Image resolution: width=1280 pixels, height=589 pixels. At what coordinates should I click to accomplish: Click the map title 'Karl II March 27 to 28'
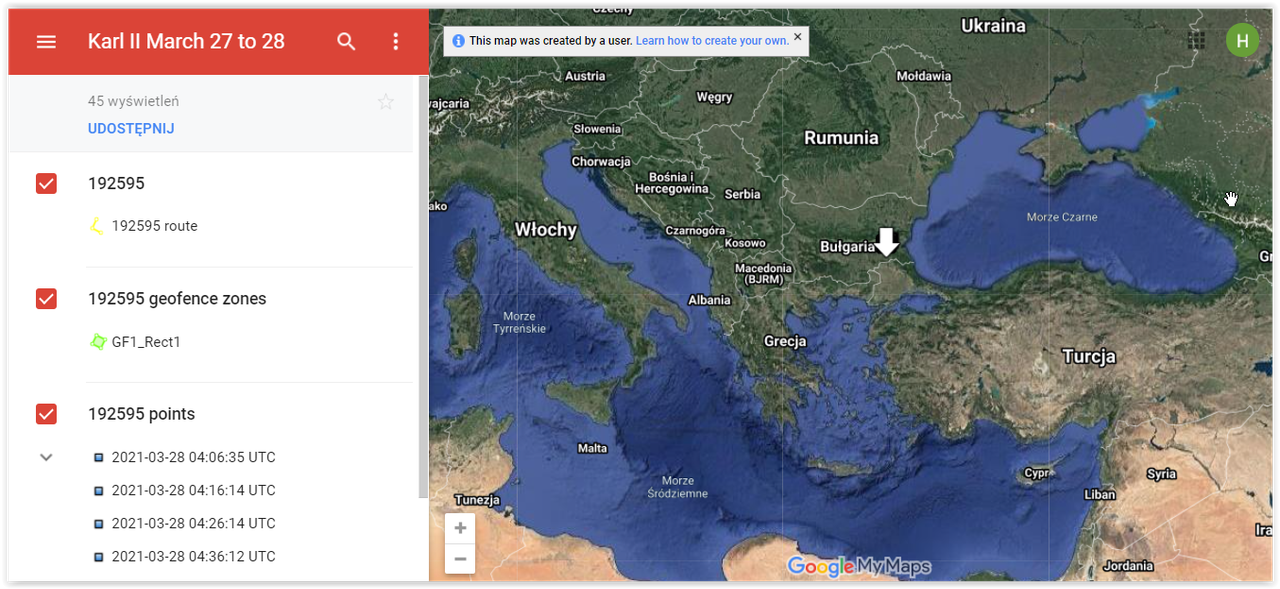coord(186,41)
